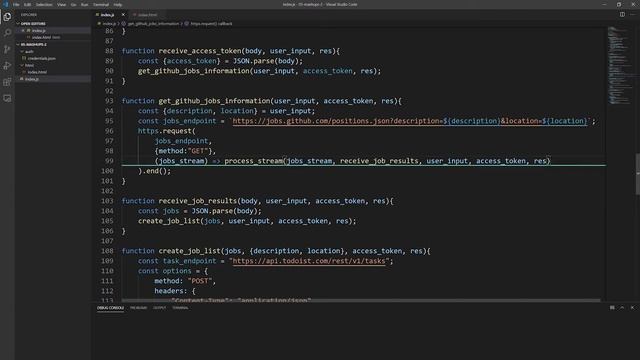Open the Terminal menu

coord(101,4)
